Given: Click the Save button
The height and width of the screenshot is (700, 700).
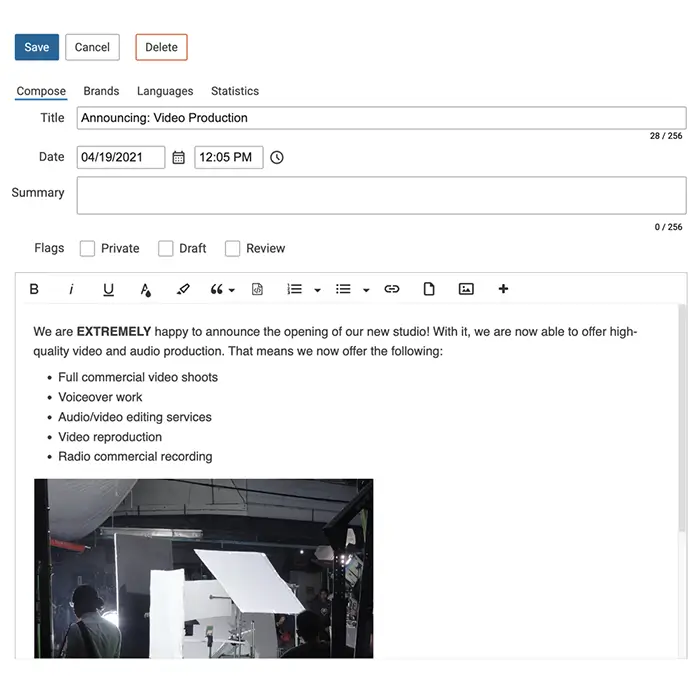Looking at the screenshot, I should point(37,47).
